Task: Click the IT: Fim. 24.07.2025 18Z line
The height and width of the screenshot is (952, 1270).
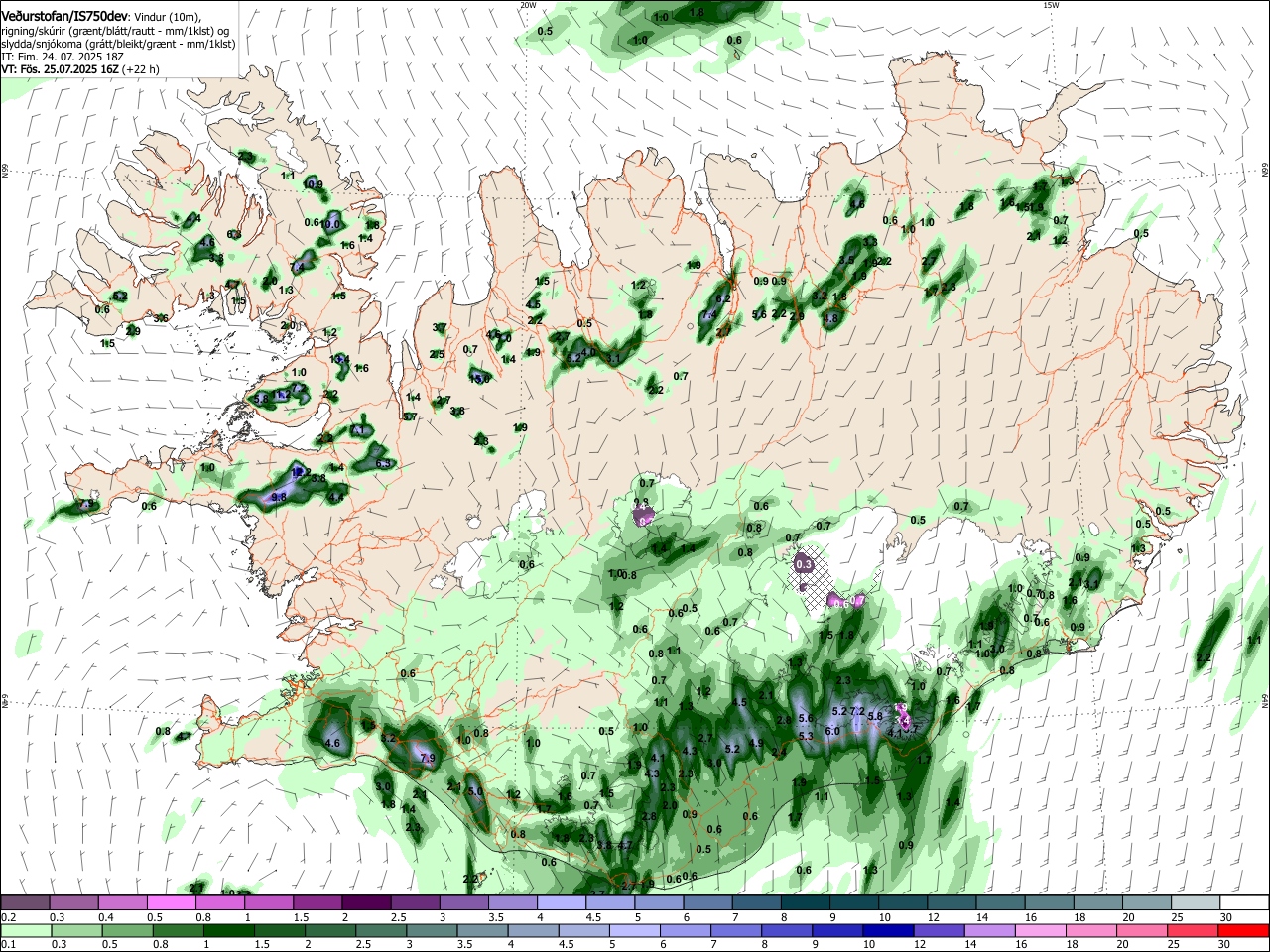Action: click(x=62, y=58)
